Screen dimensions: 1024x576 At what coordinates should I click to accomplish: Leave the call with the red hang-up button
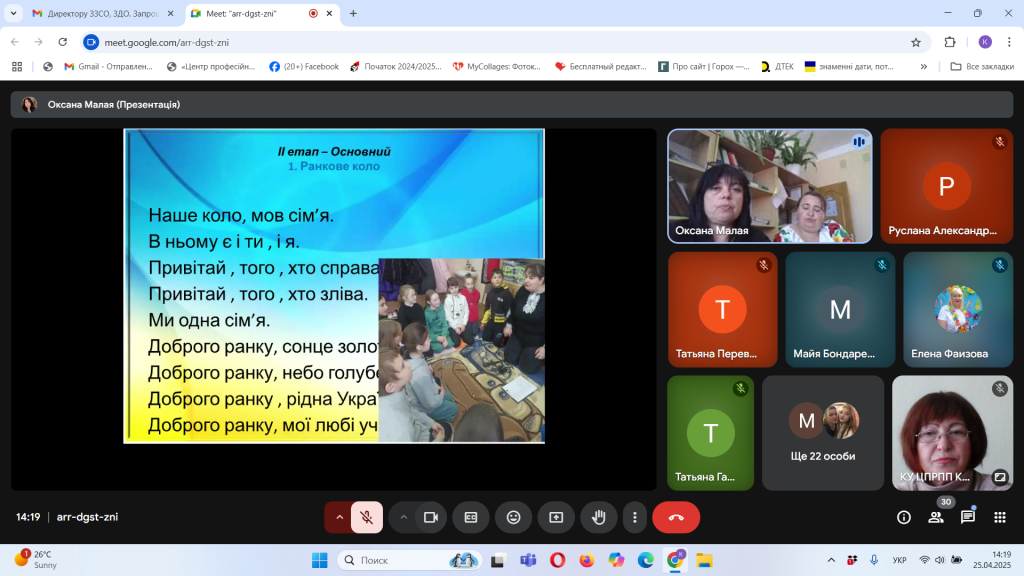point(676,517)
